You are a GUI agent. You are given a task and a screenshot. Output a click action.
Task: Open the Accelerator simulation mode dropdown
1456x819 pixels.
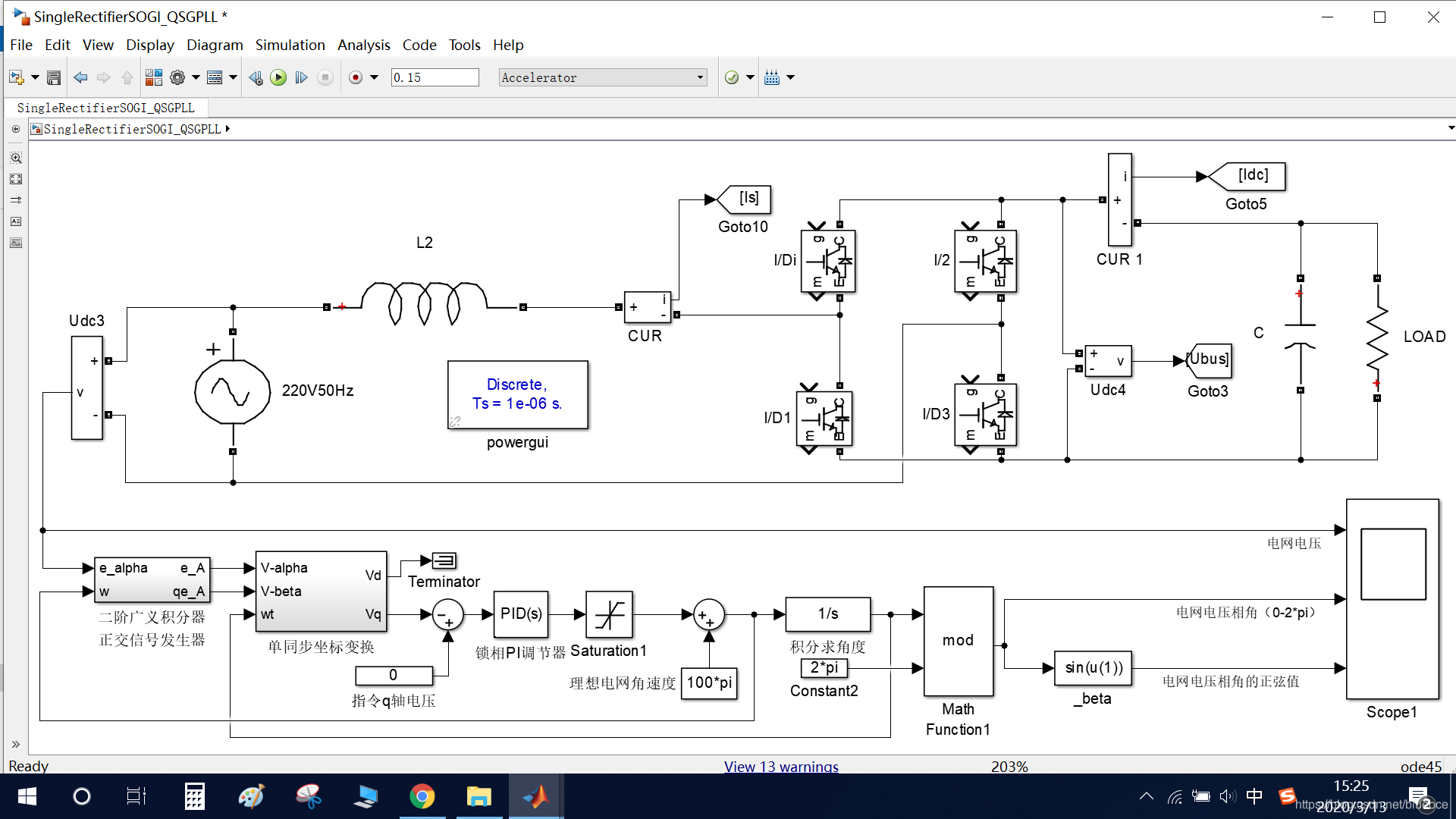(603, 77)
